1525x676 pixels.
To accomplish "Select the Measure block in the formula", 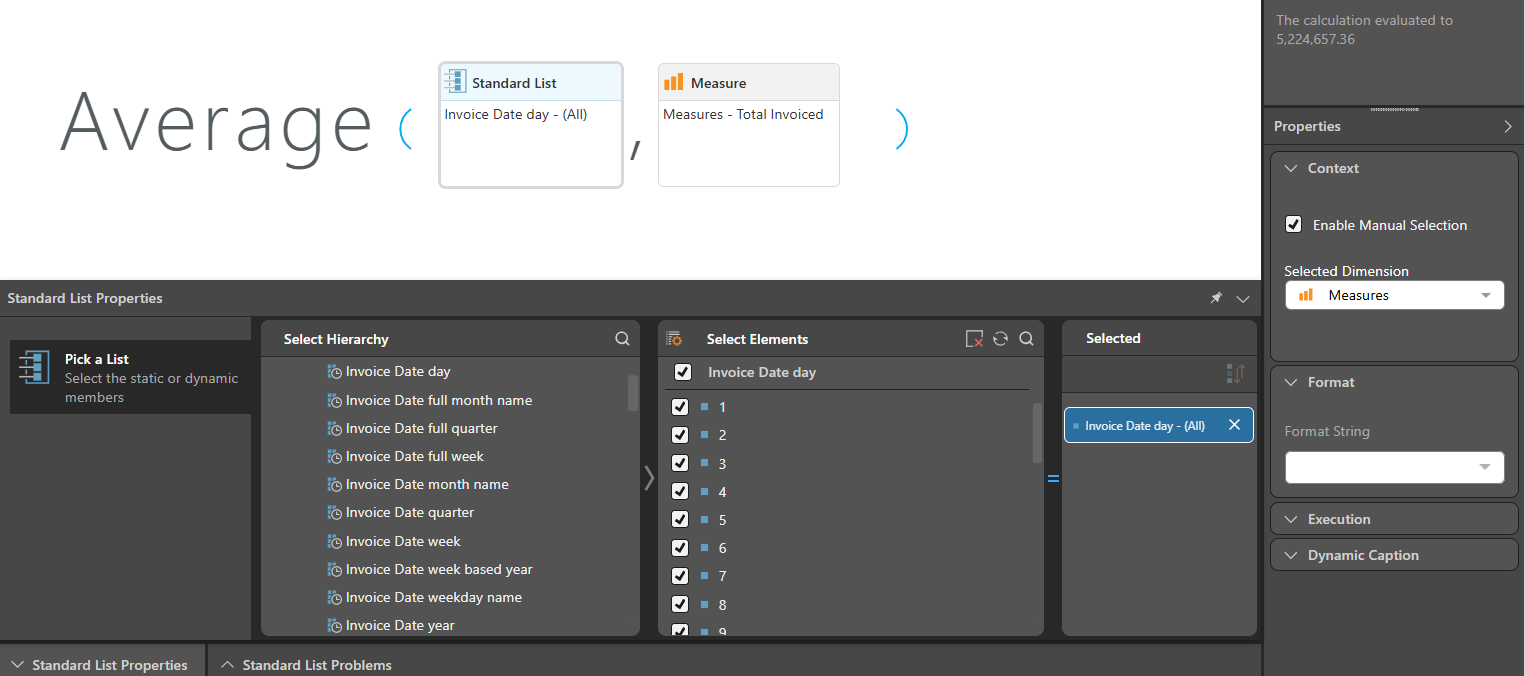I will pyautogui.click(x=748, y=125).
